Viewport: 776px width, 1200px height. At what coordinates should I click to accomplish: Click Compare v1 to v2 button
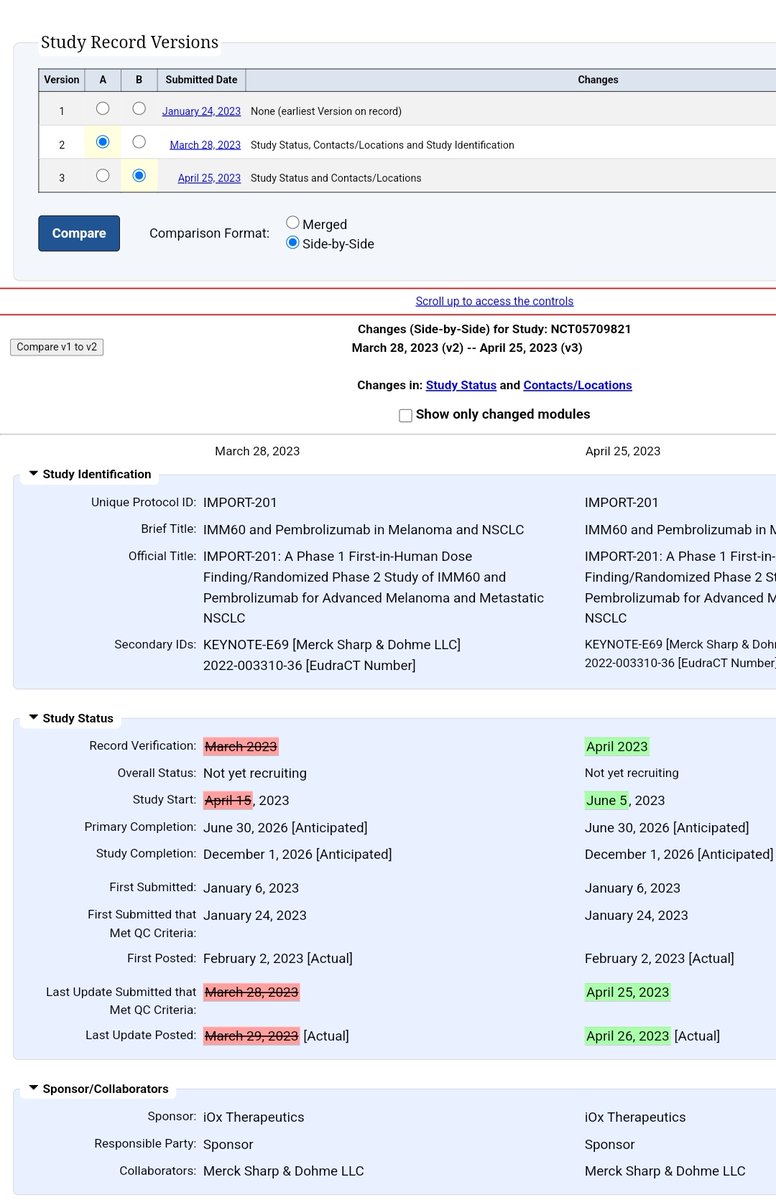57,347
